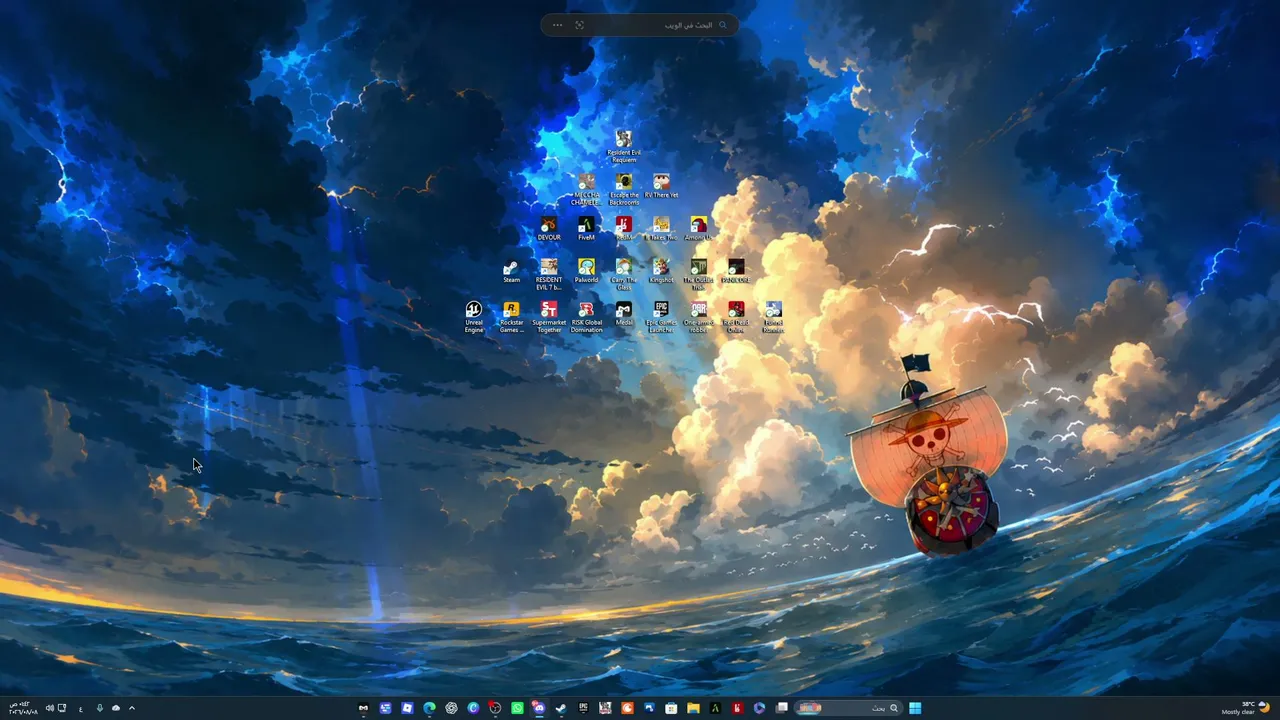This screenshot has width=1280, height=720.
Task: Click the magnifier icon in top search bar
Action: pyautogui.click(x=723, y=25)
